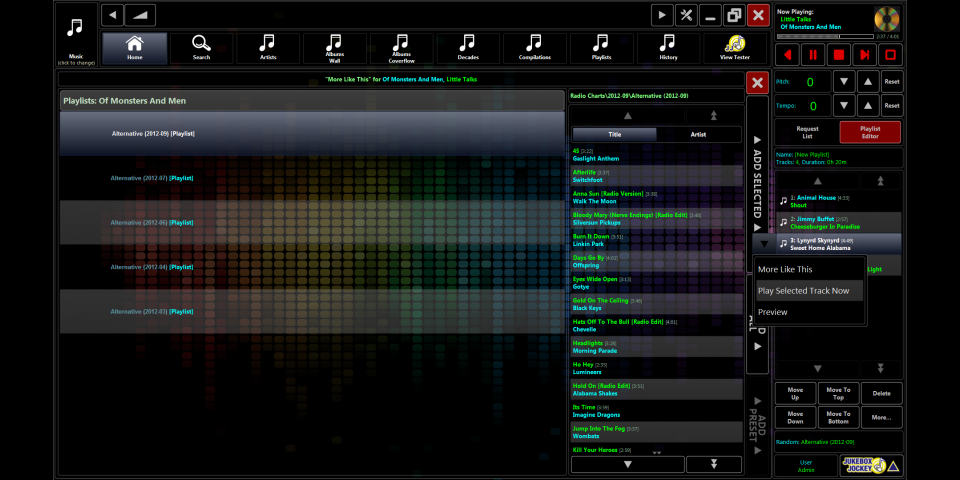Image resolution: width=960 pixels, height=480 pixels.
Task: Choose Play Selected Track Now
Action: 804,291
